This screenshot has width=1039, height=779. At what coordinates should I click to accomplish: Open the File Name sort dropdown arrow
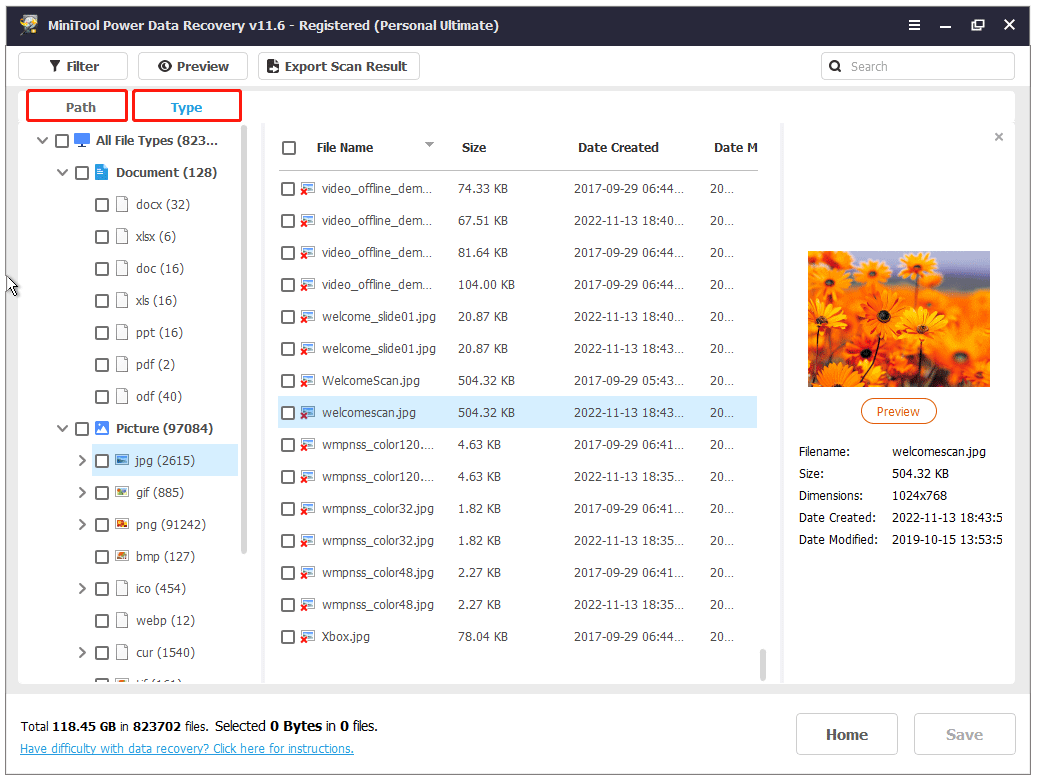pyautogui.click(x=429, y=147)
